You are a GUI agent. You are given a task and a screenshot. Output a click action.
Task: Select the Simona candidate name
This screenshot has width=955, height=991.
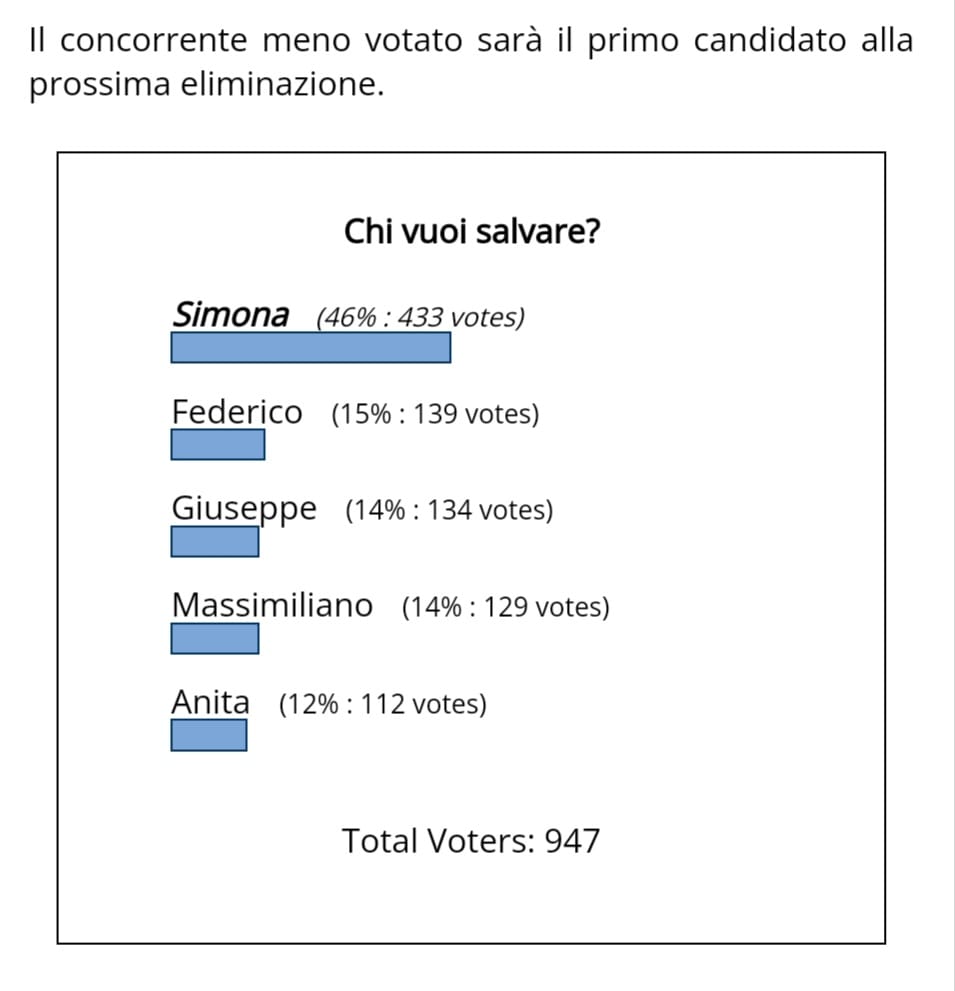tap(231, 314)
